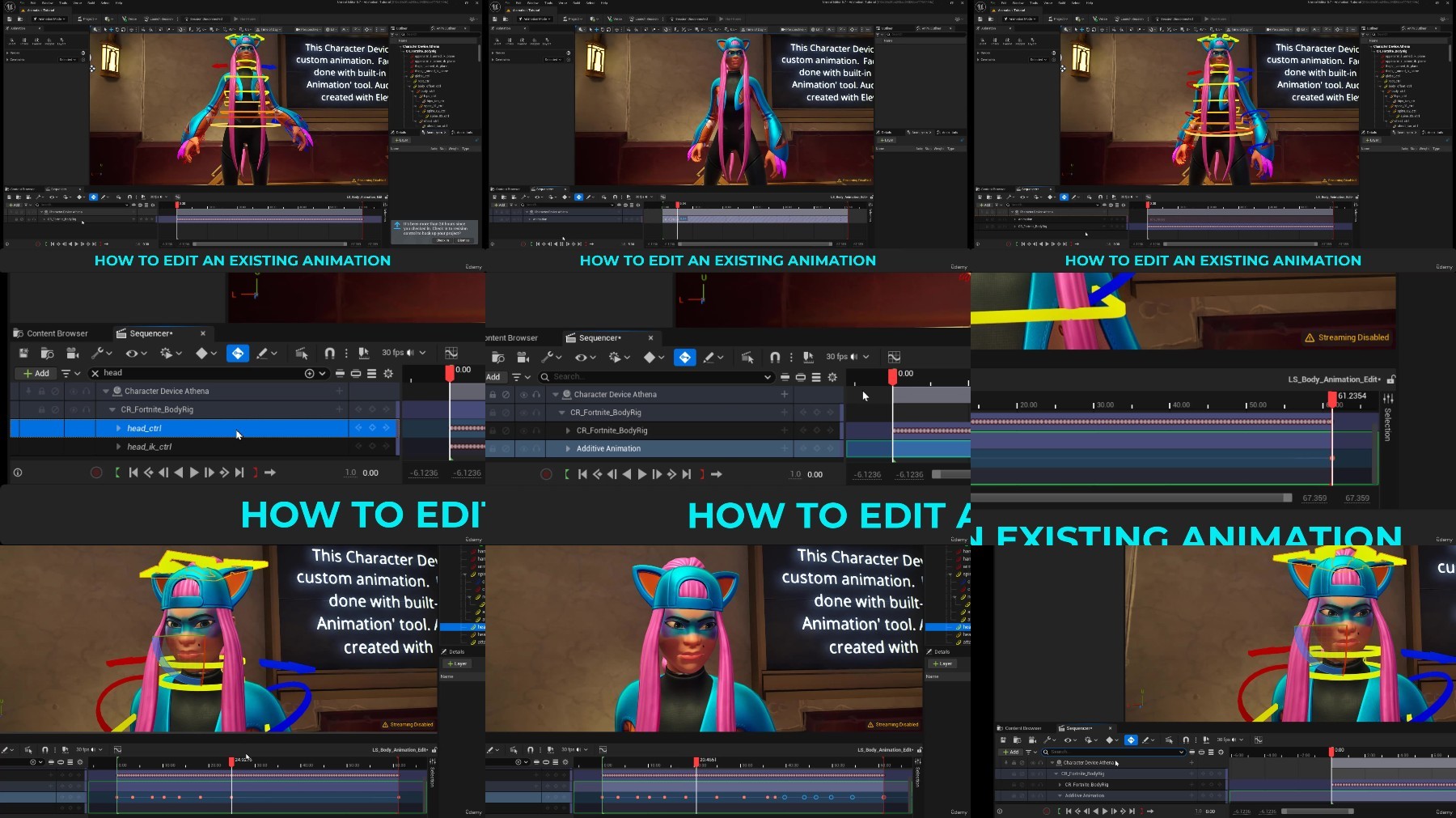Click Save icon in head-filtered Sequencer toolbar
Viewport: 1456px width, 818px height.
23,353
